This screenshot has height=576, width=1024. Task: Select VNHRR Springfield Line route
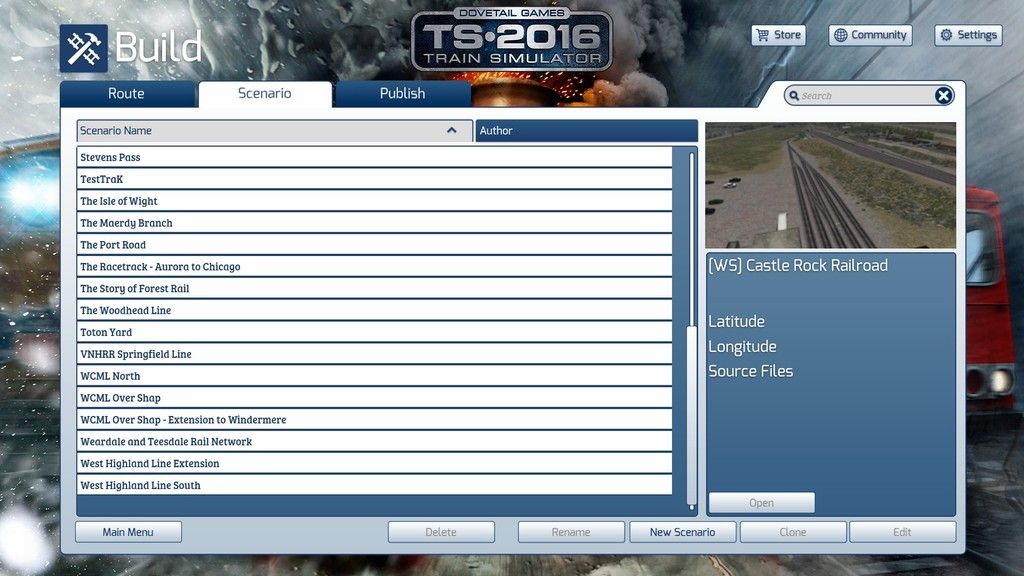pyautogui.click(x=375, y=354)
